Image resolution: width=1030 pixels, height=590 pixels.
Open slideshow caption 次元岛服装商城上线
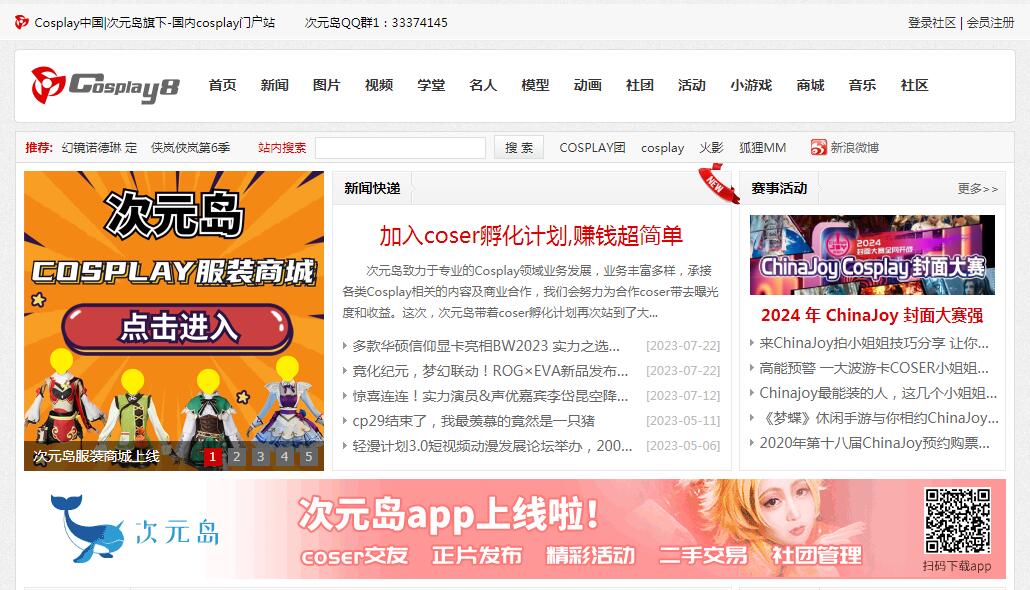(x=96, y=457)
